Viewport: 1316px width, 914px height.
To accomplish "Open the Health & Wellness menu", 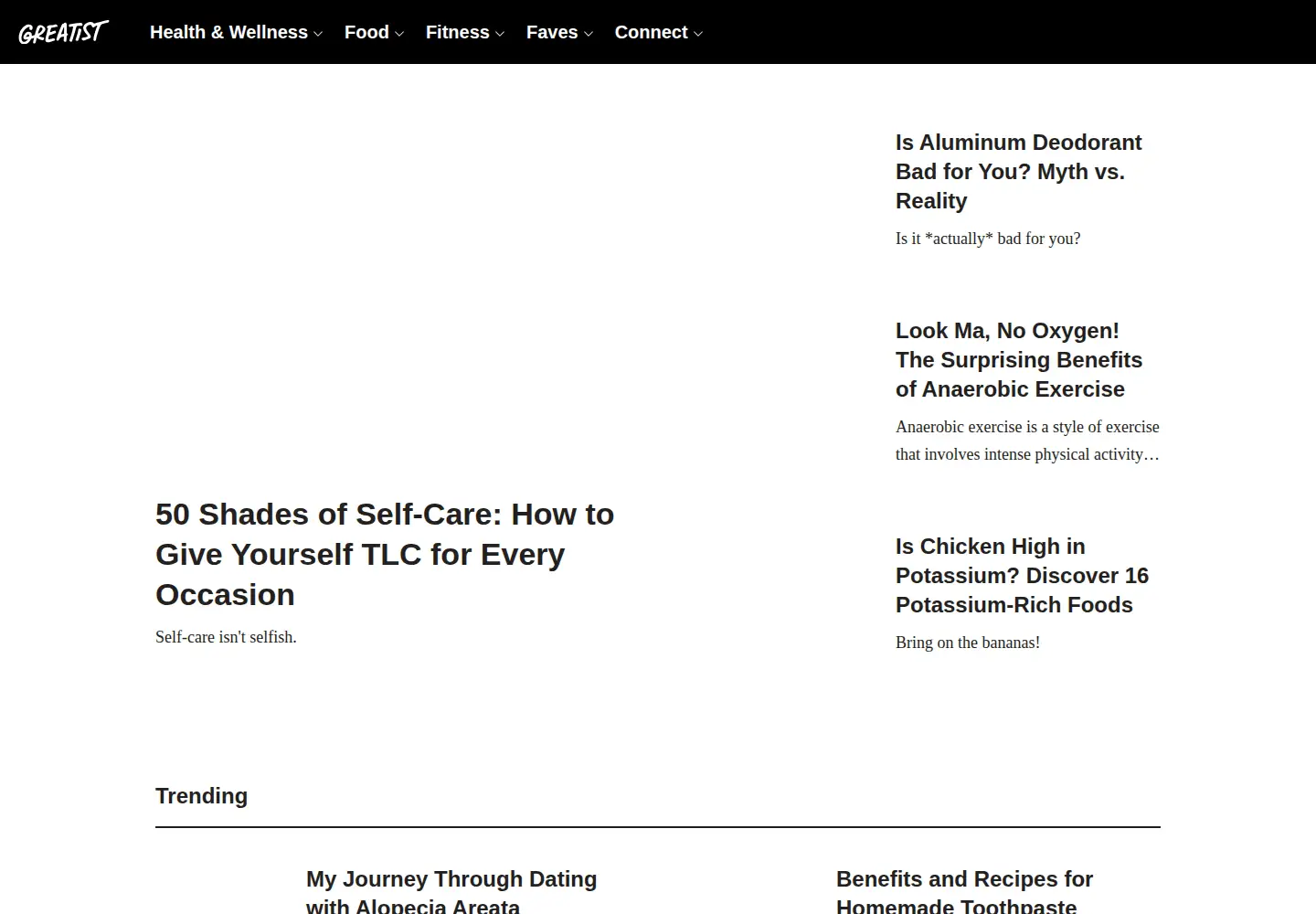I will tap(228, 32).
